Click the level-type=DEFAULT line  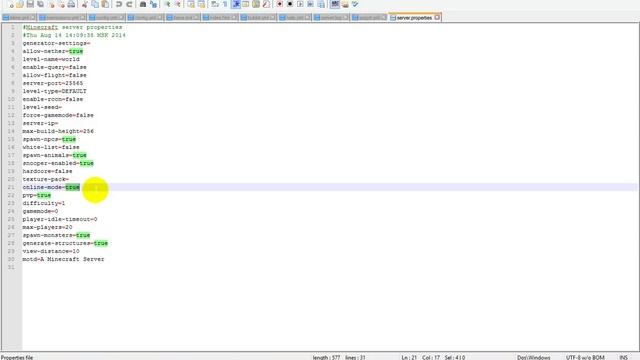coord(54,91)
